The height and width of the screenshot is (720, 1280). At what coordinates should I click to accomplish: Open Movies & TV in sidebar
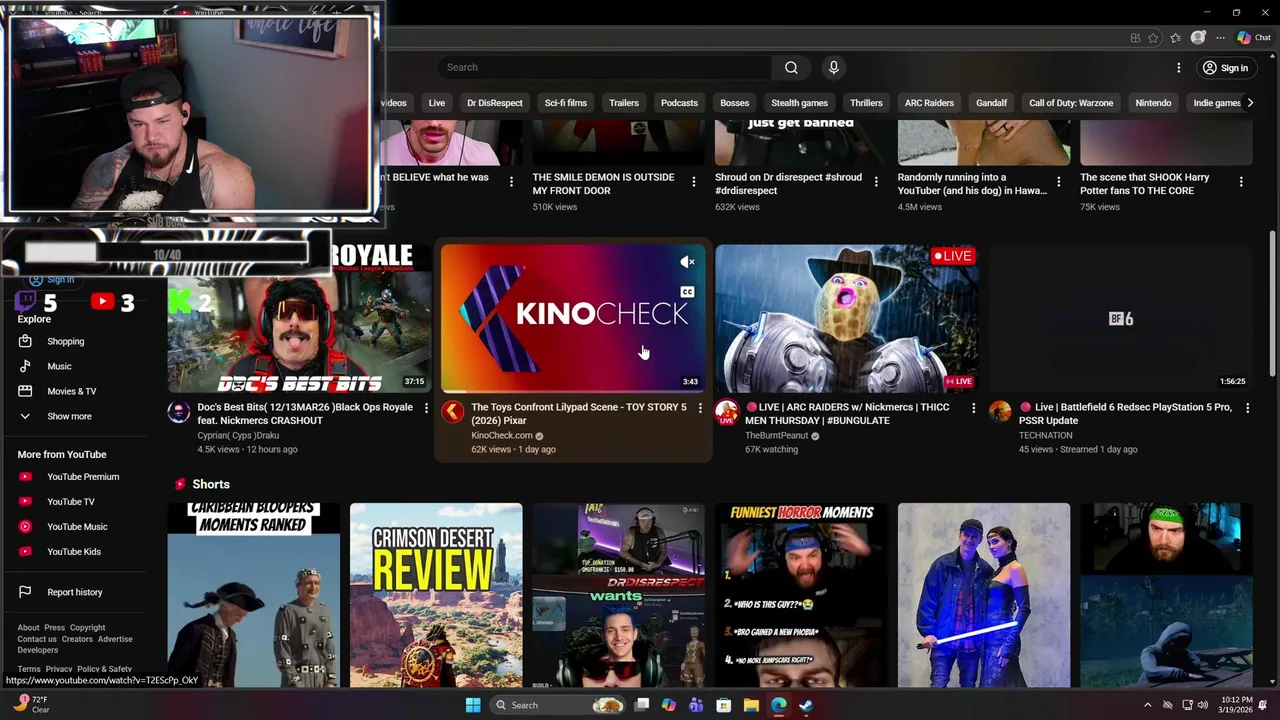pyautogui.click(x=72, y=391)
